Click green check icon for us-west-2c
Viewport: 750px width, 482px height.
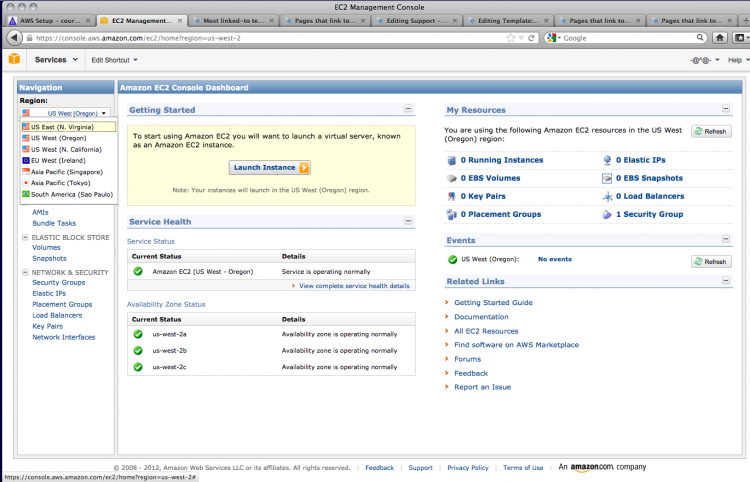click(138, 367)
